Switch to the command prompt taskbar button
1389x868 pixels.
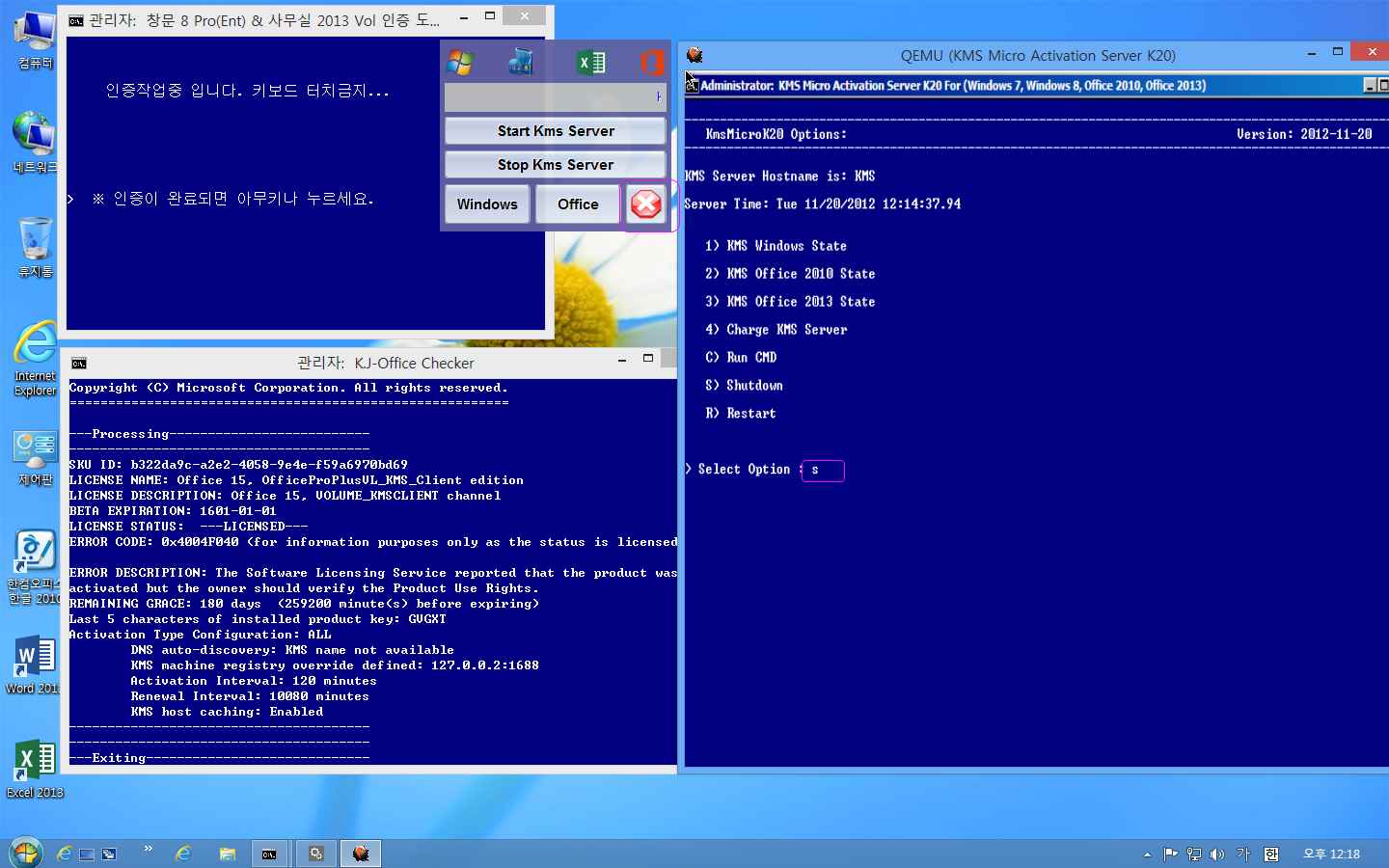point(270,854)
